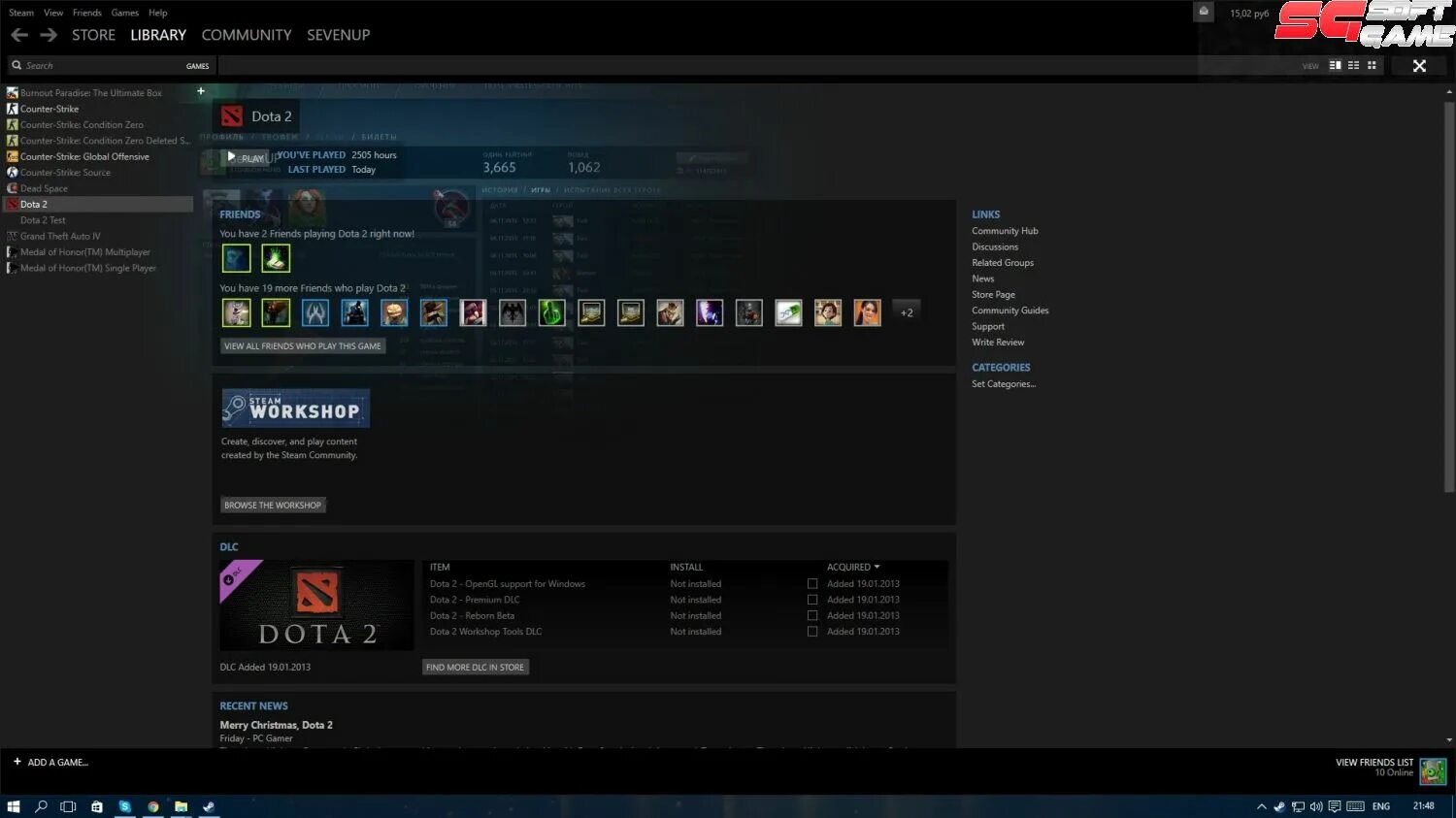Screen dimensions: 1456x818
Task: Open Chrome from the taskbar
Action: click(x=152, y=806)
